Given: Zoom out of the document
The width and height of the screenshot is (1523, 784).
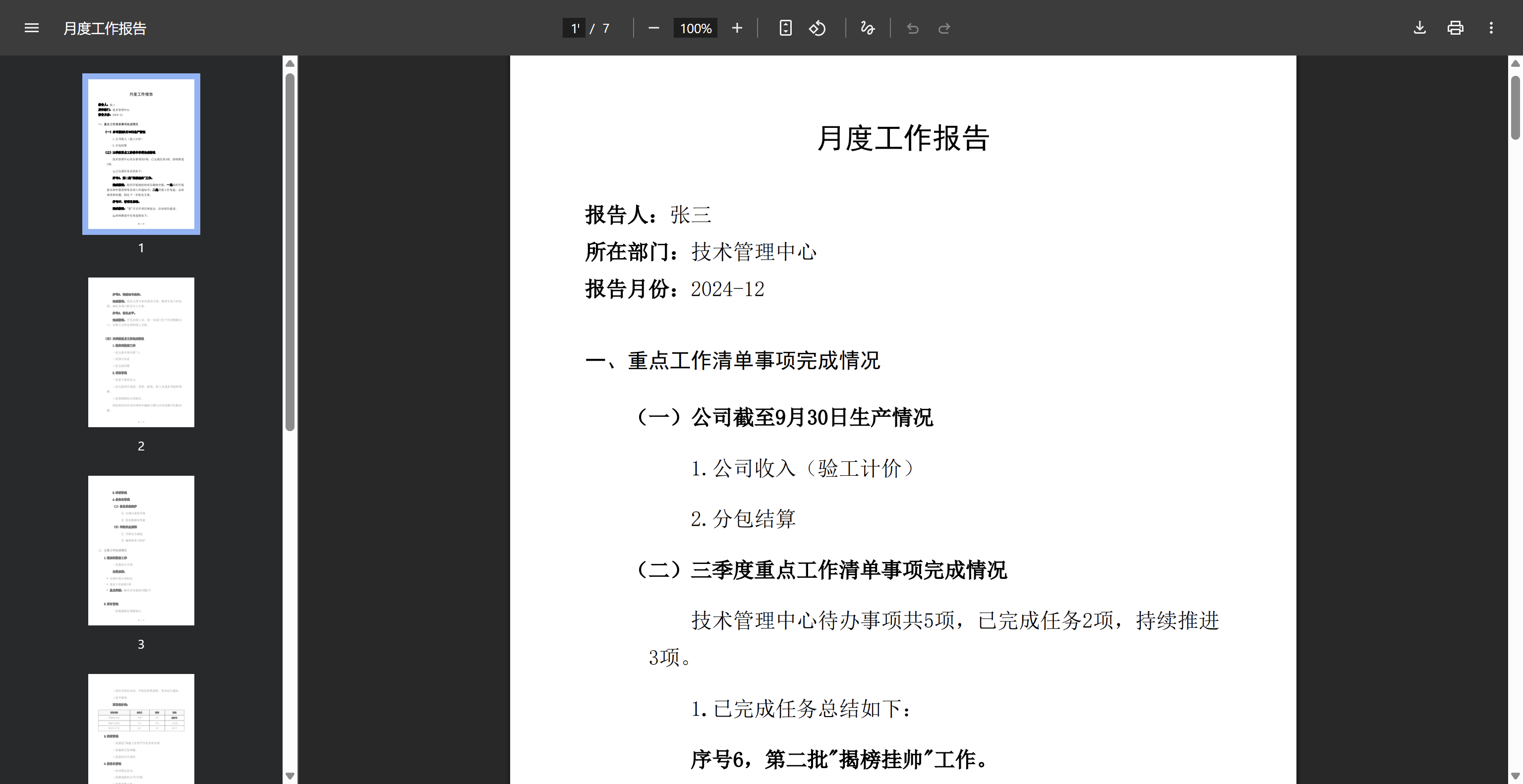Looking at the screenshot, I should tap(654, 28).
